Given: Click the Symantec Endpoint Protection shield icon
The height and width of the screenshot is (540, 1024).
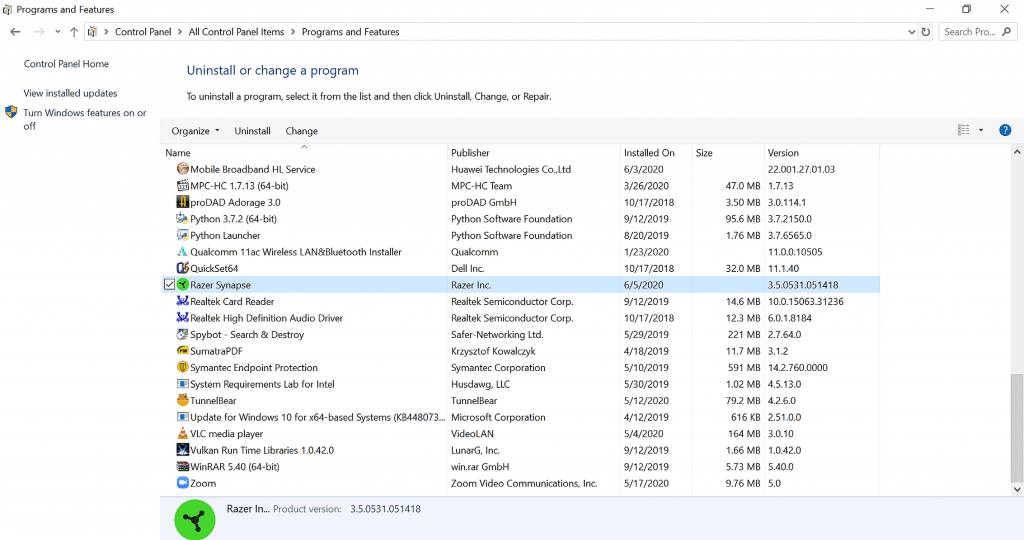Looking at the screenshot, I should pyautogui.click(x=183, y=367).
